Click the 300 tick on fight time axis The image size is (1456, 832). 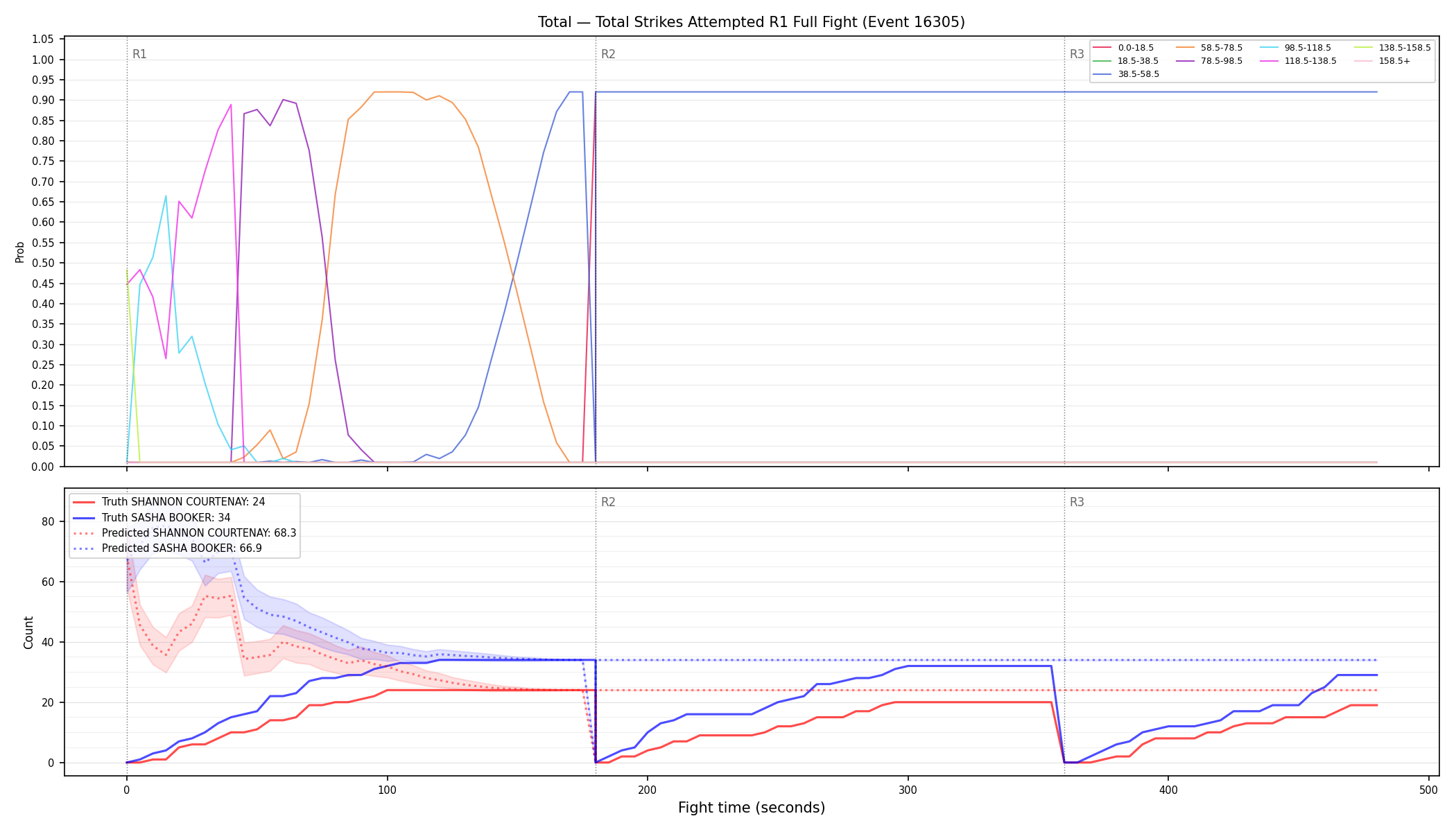coord(908,789)
